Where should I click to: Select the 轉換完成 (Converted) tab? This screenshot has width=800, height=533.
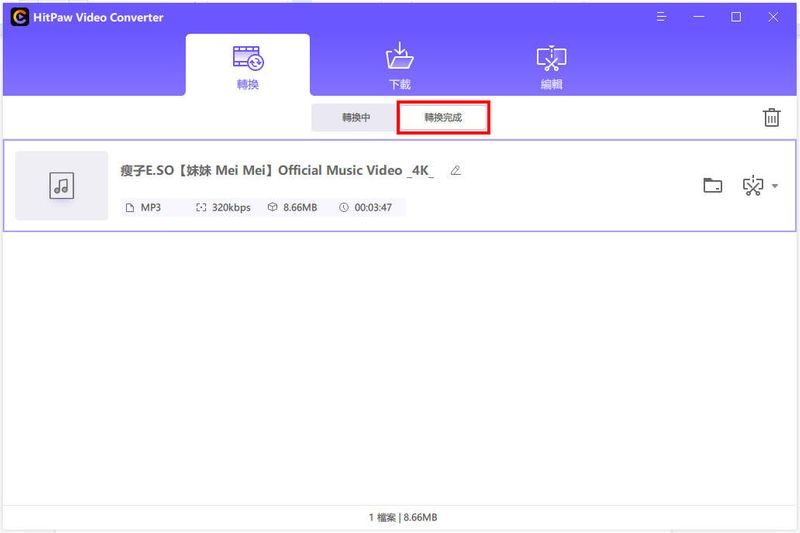[x=443, y=117]
